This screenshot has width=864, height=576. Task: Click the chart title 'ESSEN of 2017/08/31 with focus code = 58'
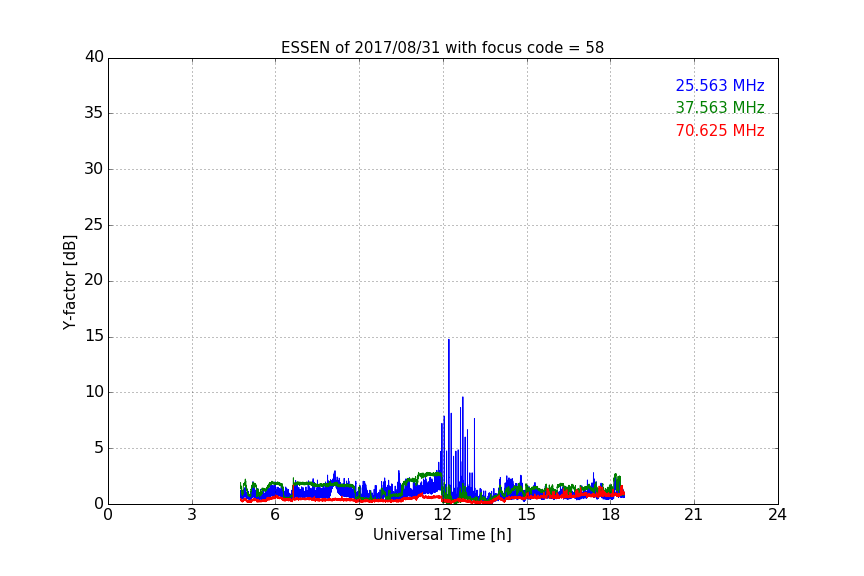[x=442, y=48]
